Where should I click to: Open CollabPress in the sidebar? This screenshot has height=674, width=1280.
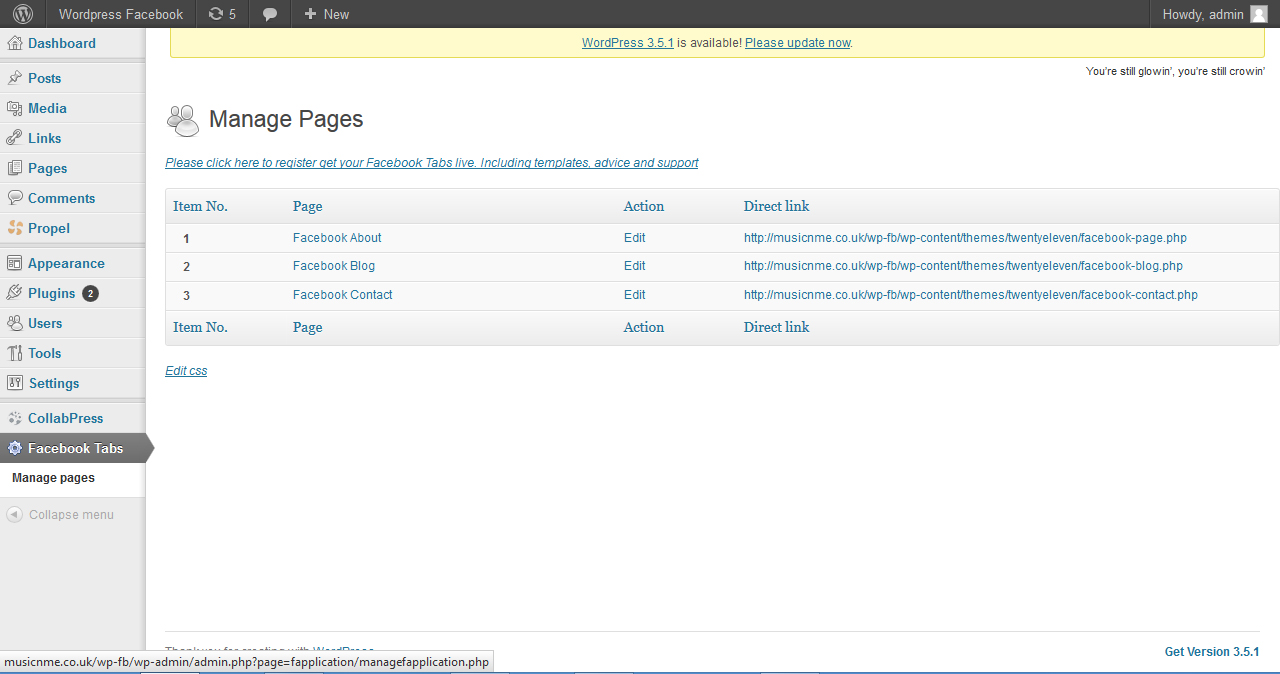point(65,418)
